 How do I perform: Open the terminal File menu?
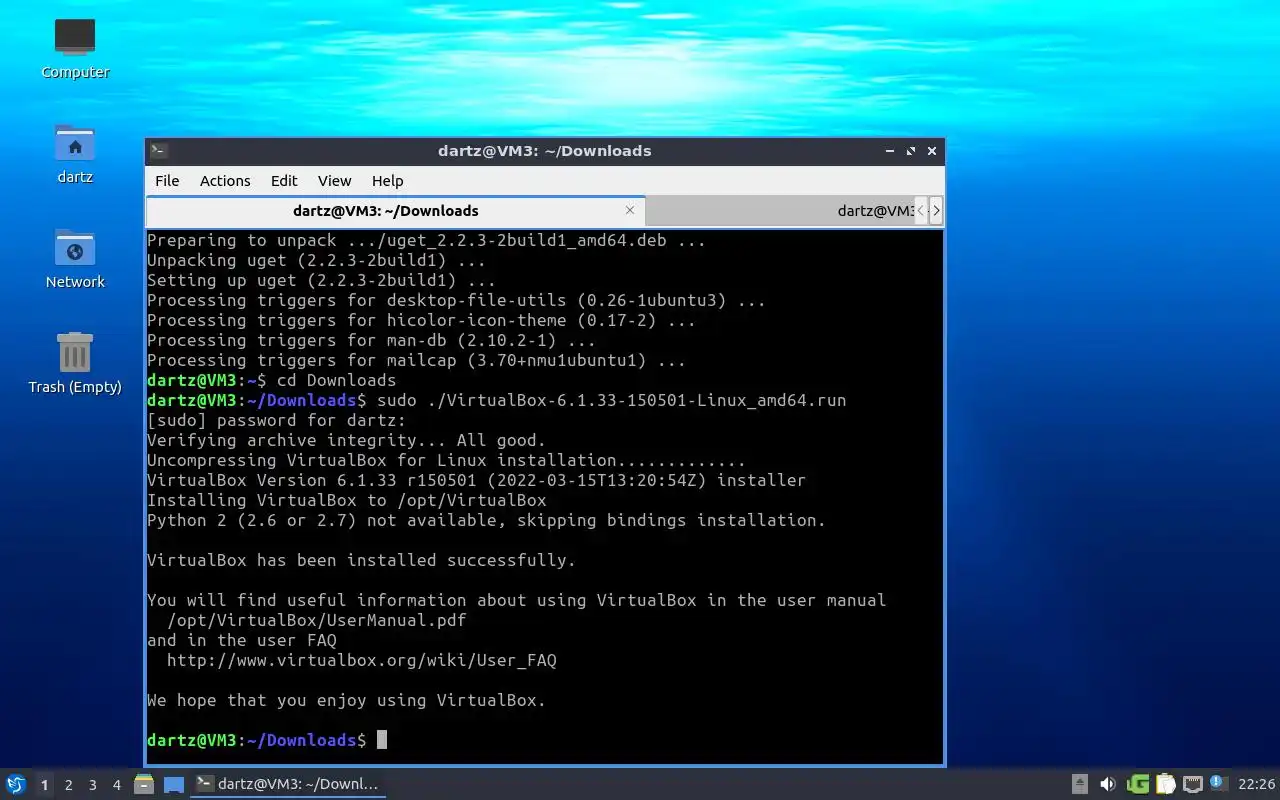click(167, 180)
